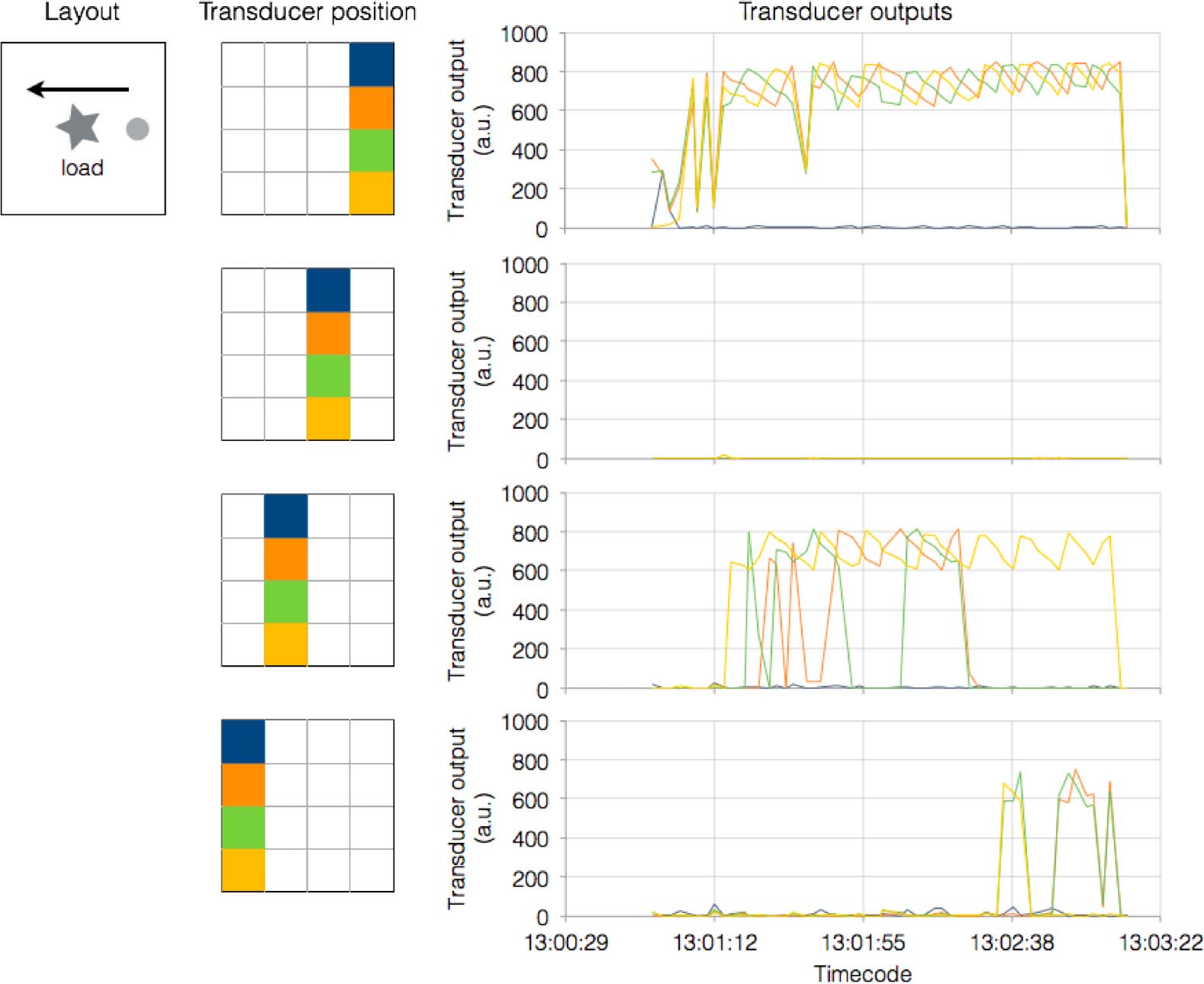Pick the blue square in the second position grid

[x=329, y=291]
